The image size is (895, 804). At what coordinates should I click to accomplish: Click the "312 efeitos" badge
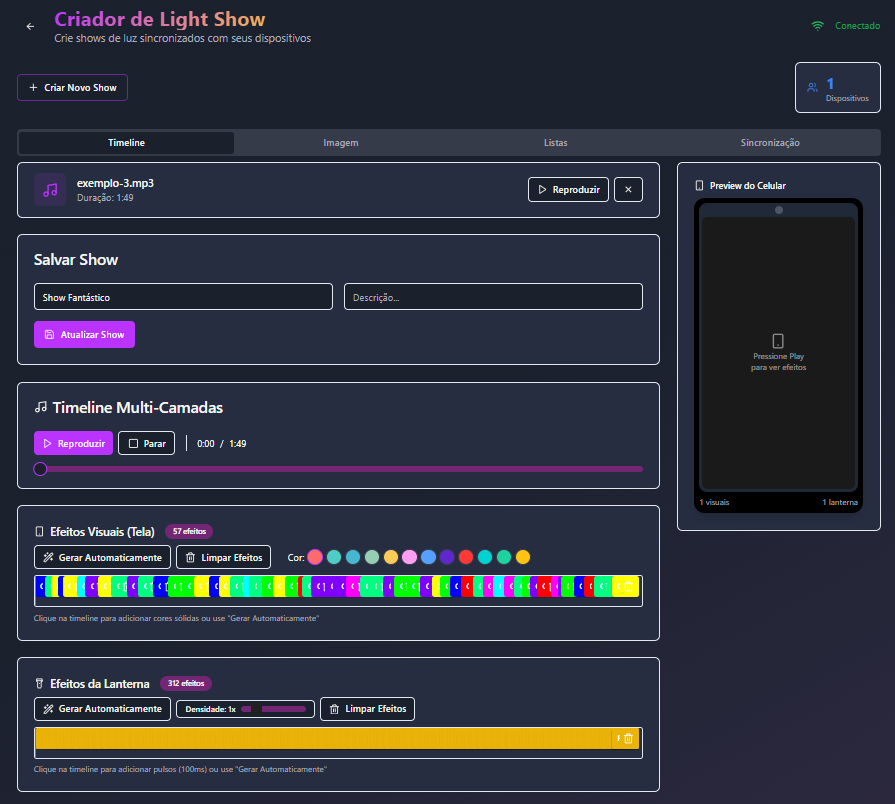pos(186,683)
